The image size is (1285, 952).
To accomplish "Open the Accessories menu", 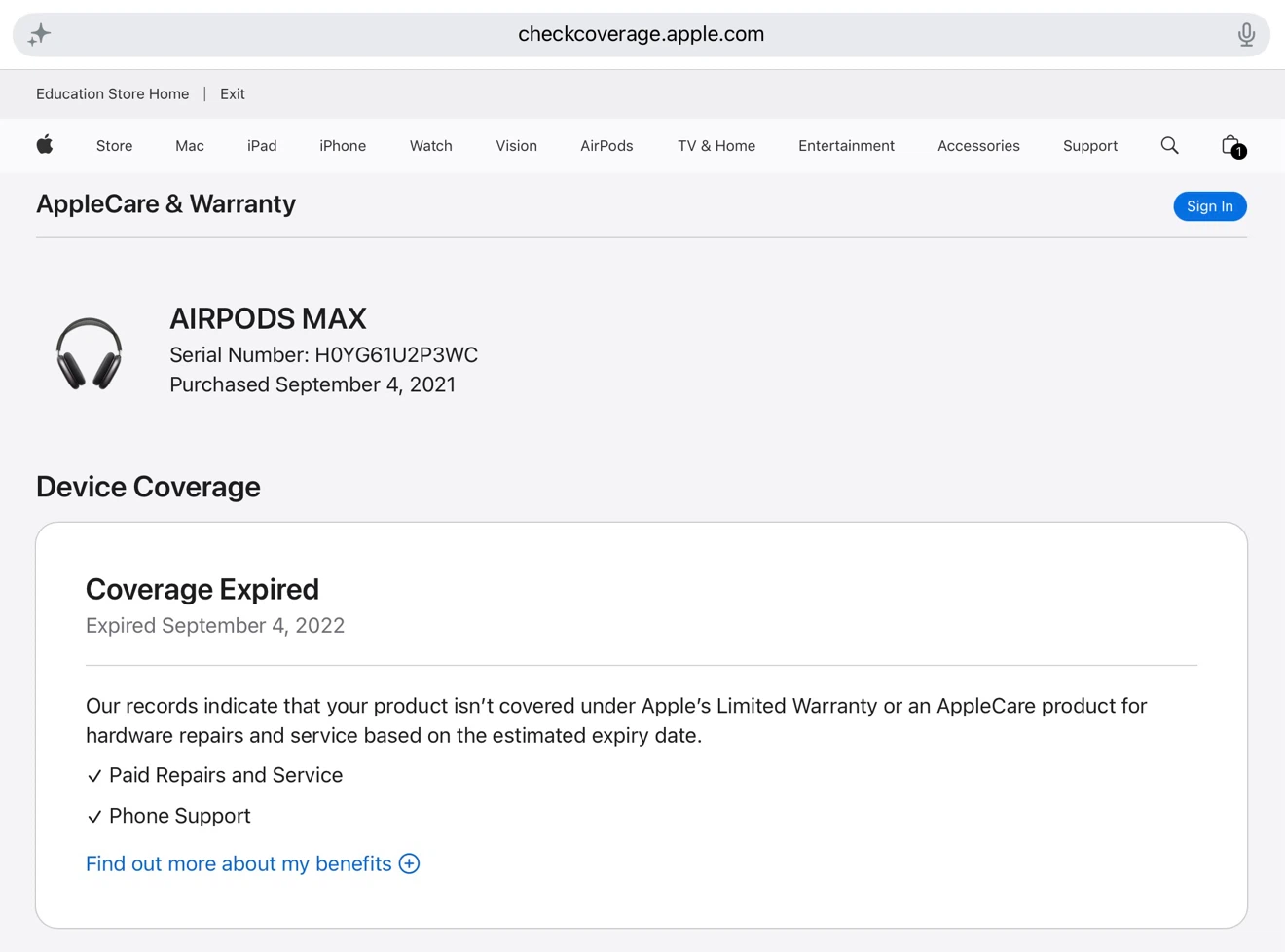I will point(978,146).
